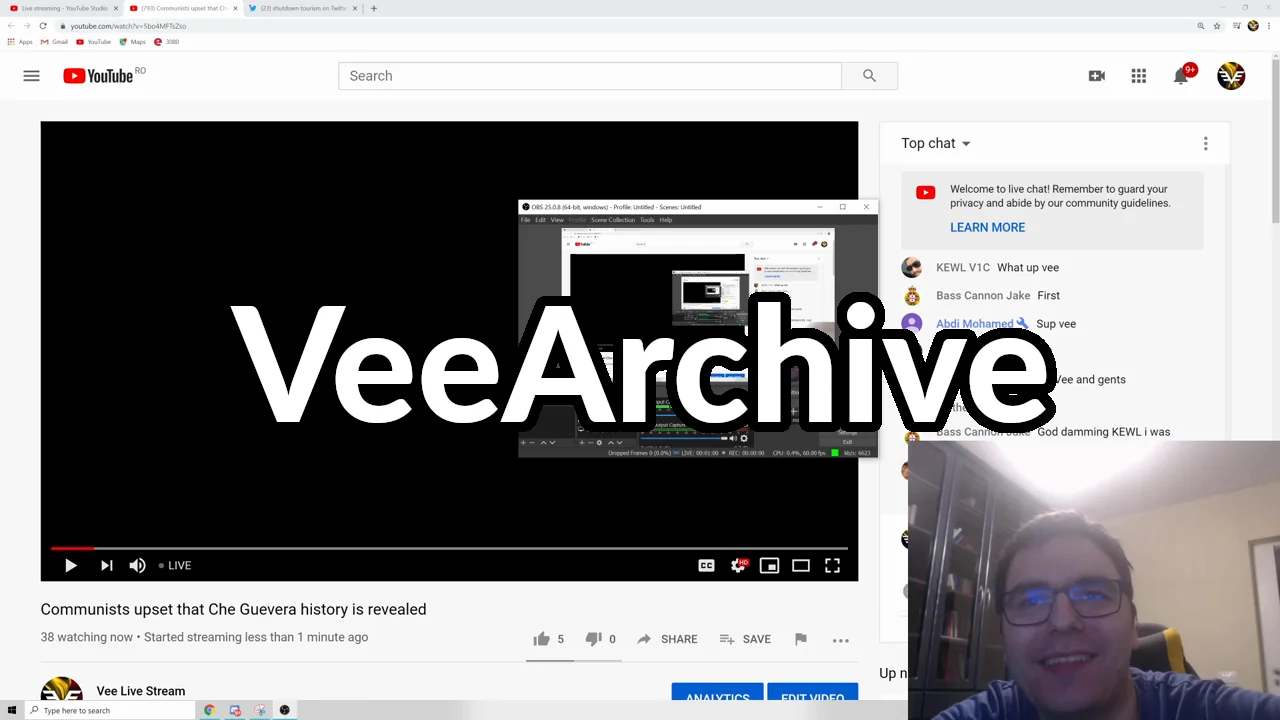1280x720 pixels.
Task: Skip to the next video
Action: pos(106,566)
